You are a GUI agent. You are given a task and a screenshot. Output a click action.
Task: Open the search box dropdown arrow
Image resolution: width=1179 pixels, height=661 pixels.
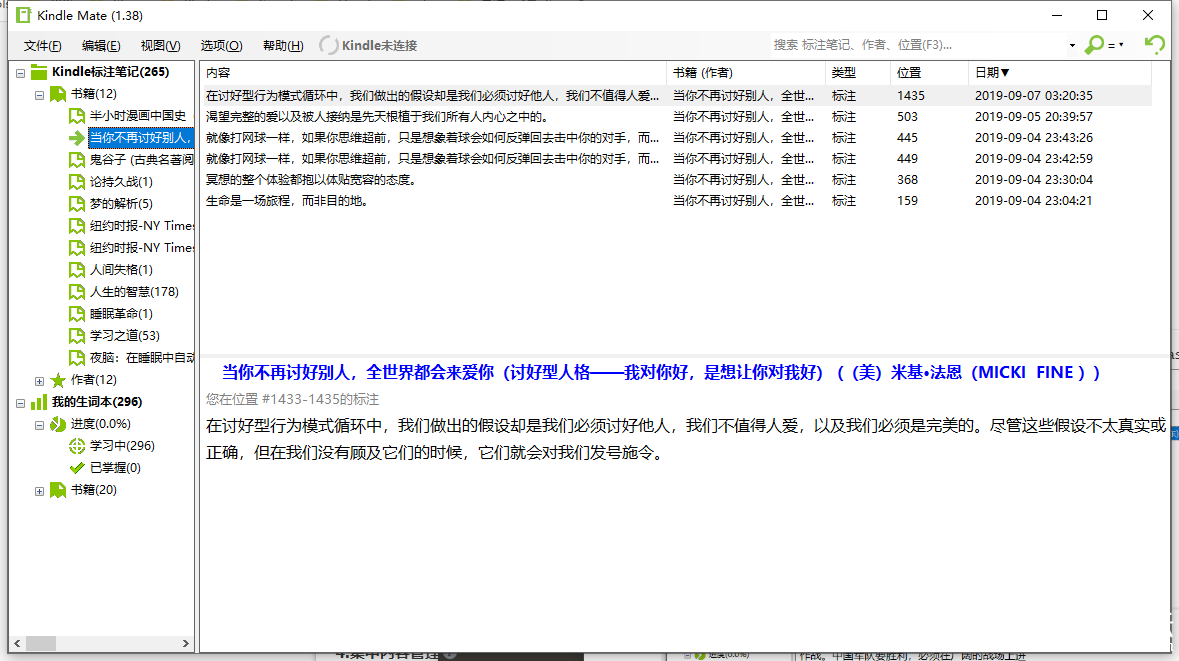pyautogui.click(x=1072, y=45)
